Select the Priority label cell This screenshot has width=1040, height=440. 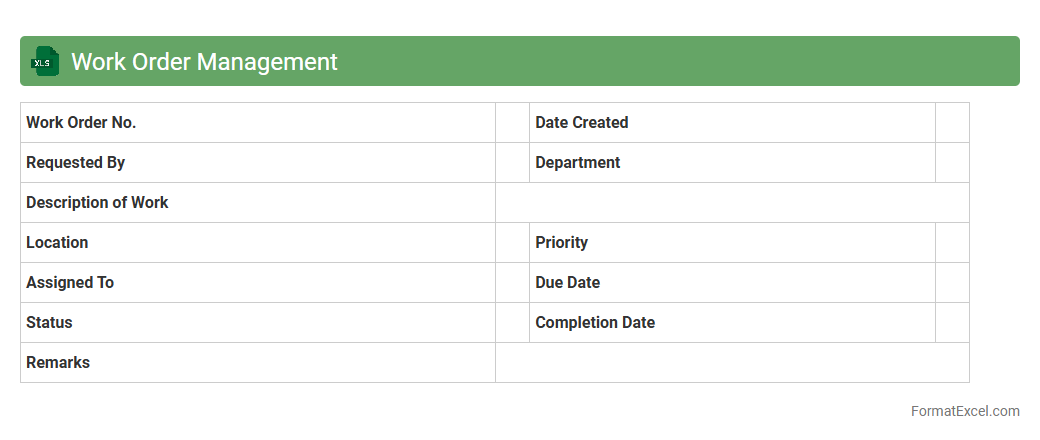coord(732,242)
